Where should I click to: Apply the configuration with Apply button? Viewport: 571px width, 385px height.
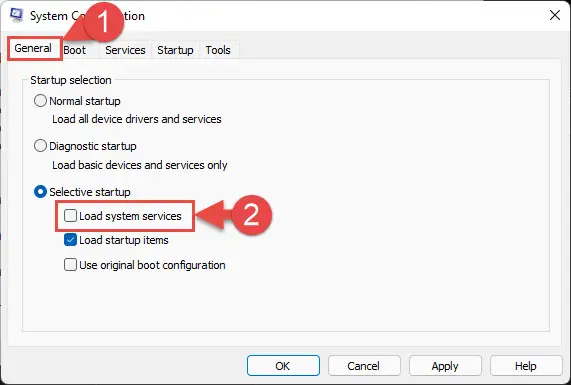coord(445,365)
